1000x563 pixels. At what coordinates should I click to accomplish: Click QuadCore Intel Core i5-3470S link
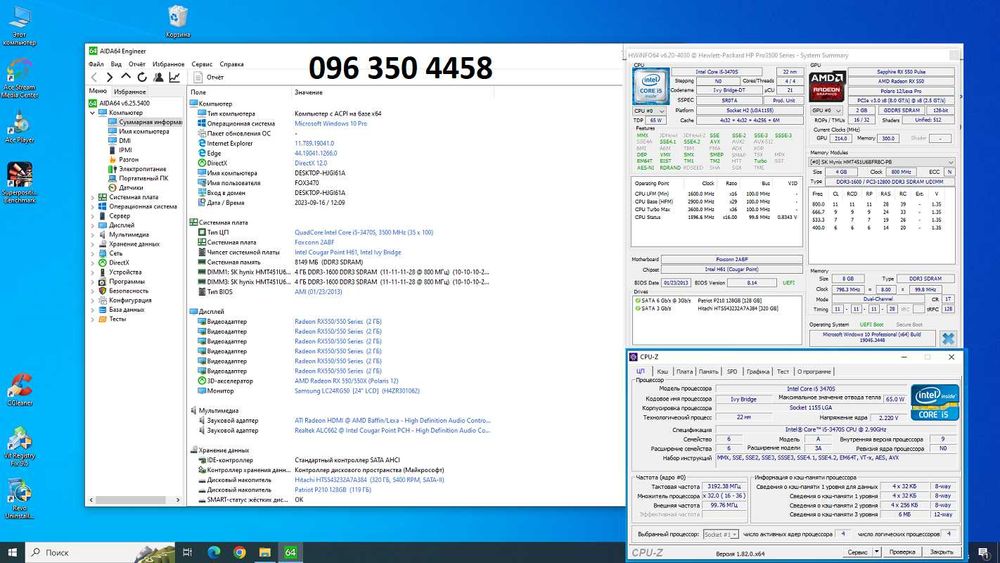click(x=364, y=233)
